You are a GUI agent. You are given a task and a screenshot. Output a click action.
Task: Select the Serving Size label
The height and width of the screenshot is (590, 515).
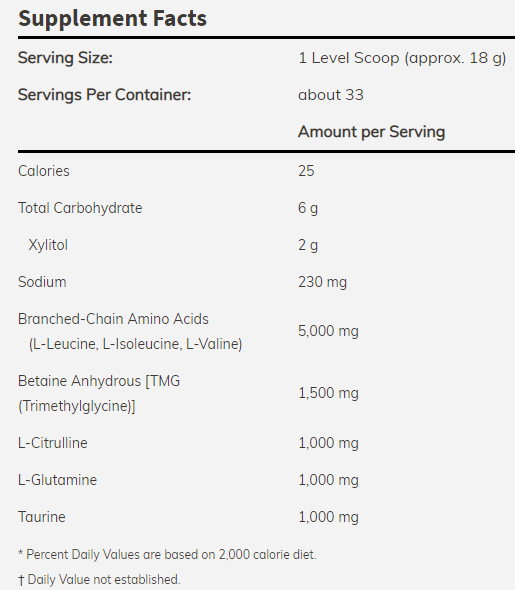(x=65, y=58)
